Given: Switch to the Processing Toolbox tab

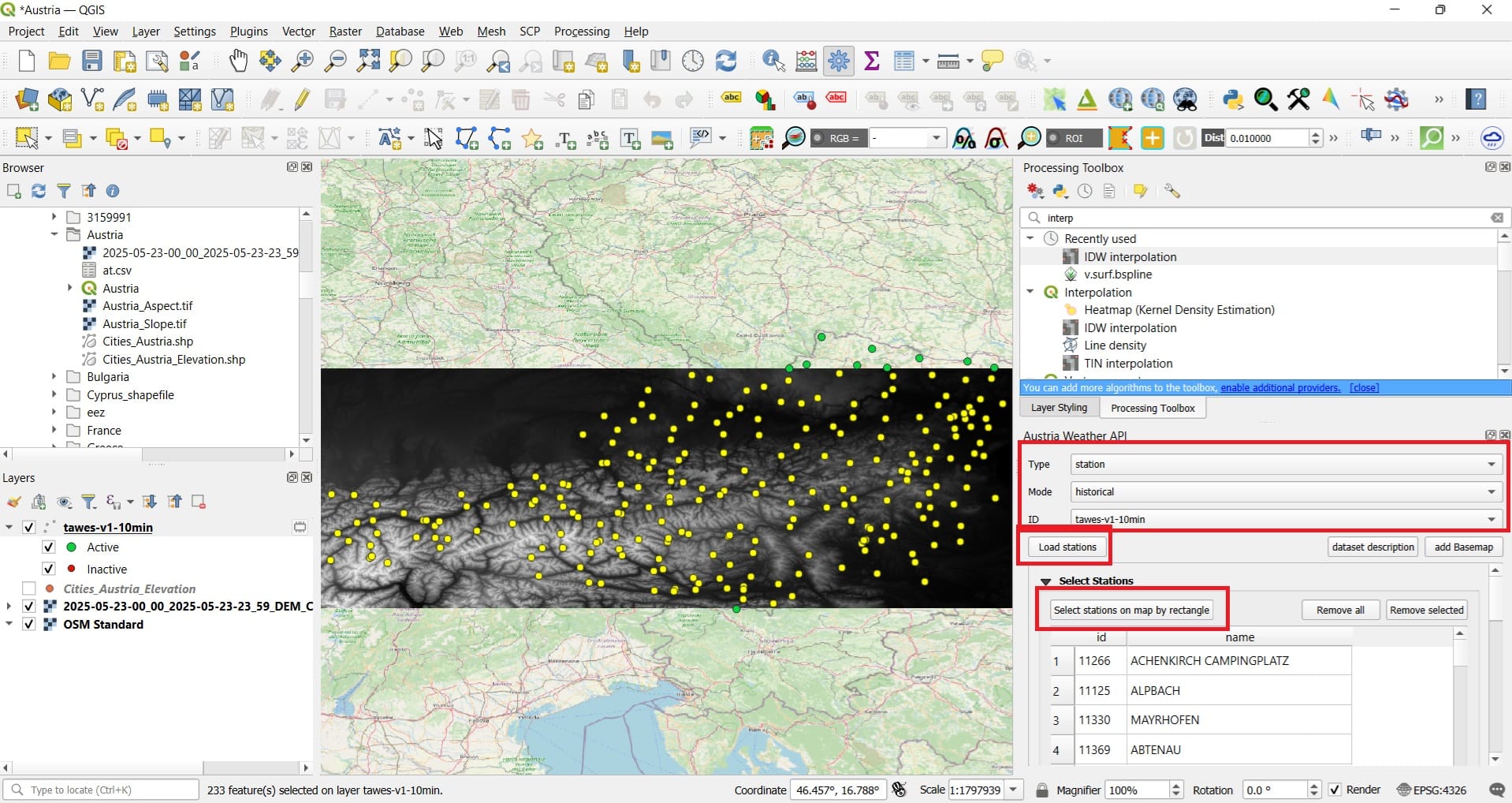Looking at the screenshot, I should (1153, 408).
